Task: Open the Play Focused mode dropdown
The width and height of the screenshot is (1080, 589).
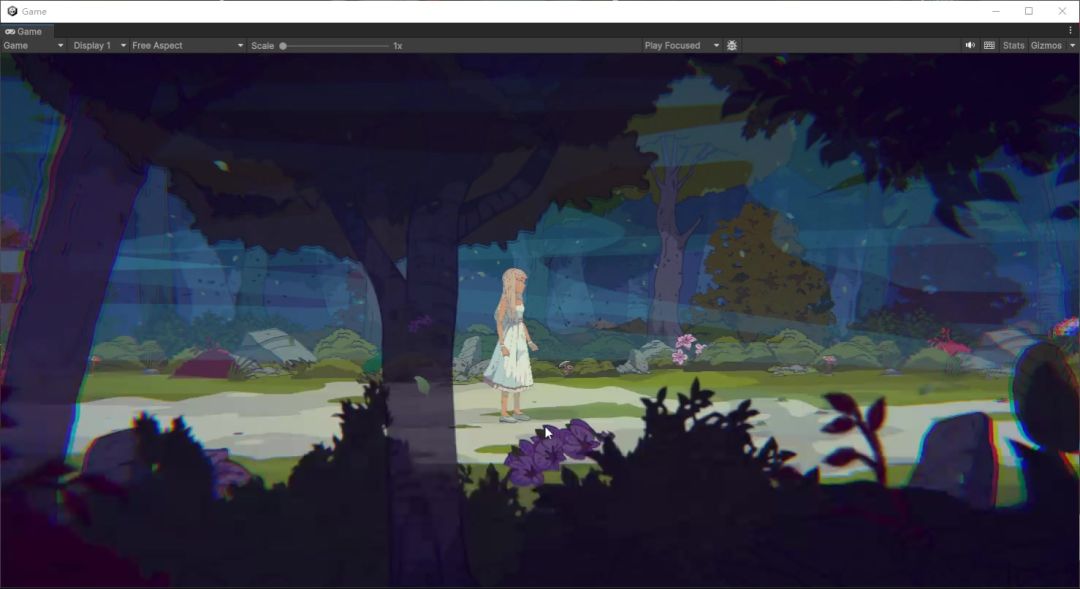Action: tap(681, 46)
